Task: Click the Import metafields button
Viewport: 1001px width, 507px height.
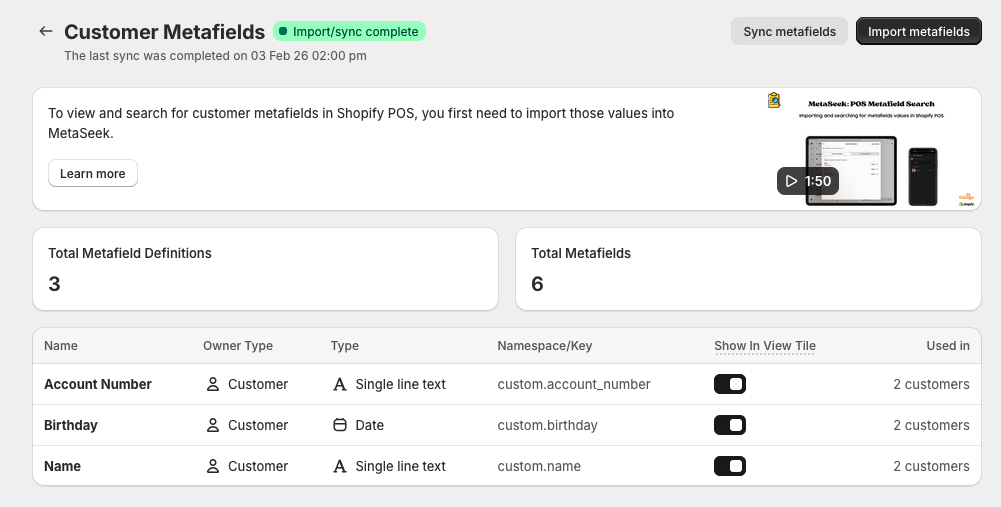Action: pyautogui.click(x=918, y=31)
